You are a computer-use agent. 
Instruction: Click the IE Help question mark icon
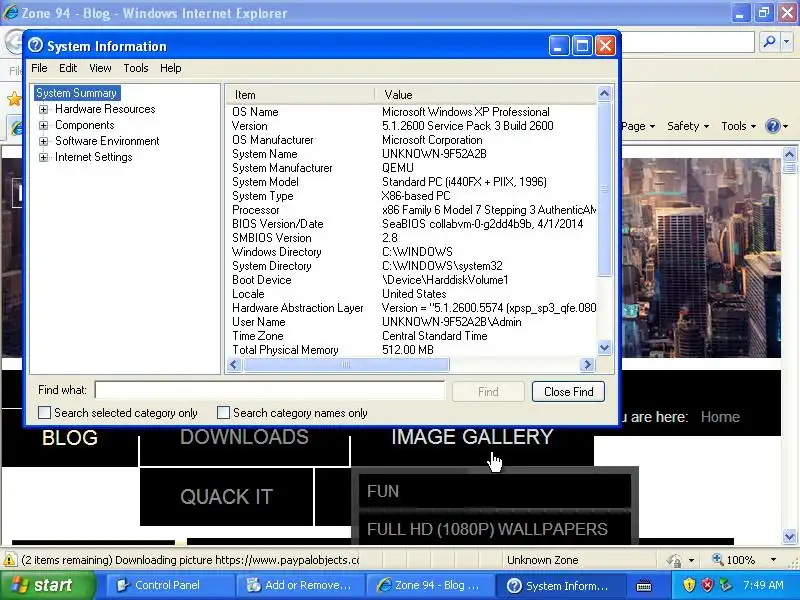click(x=773, y=126)
